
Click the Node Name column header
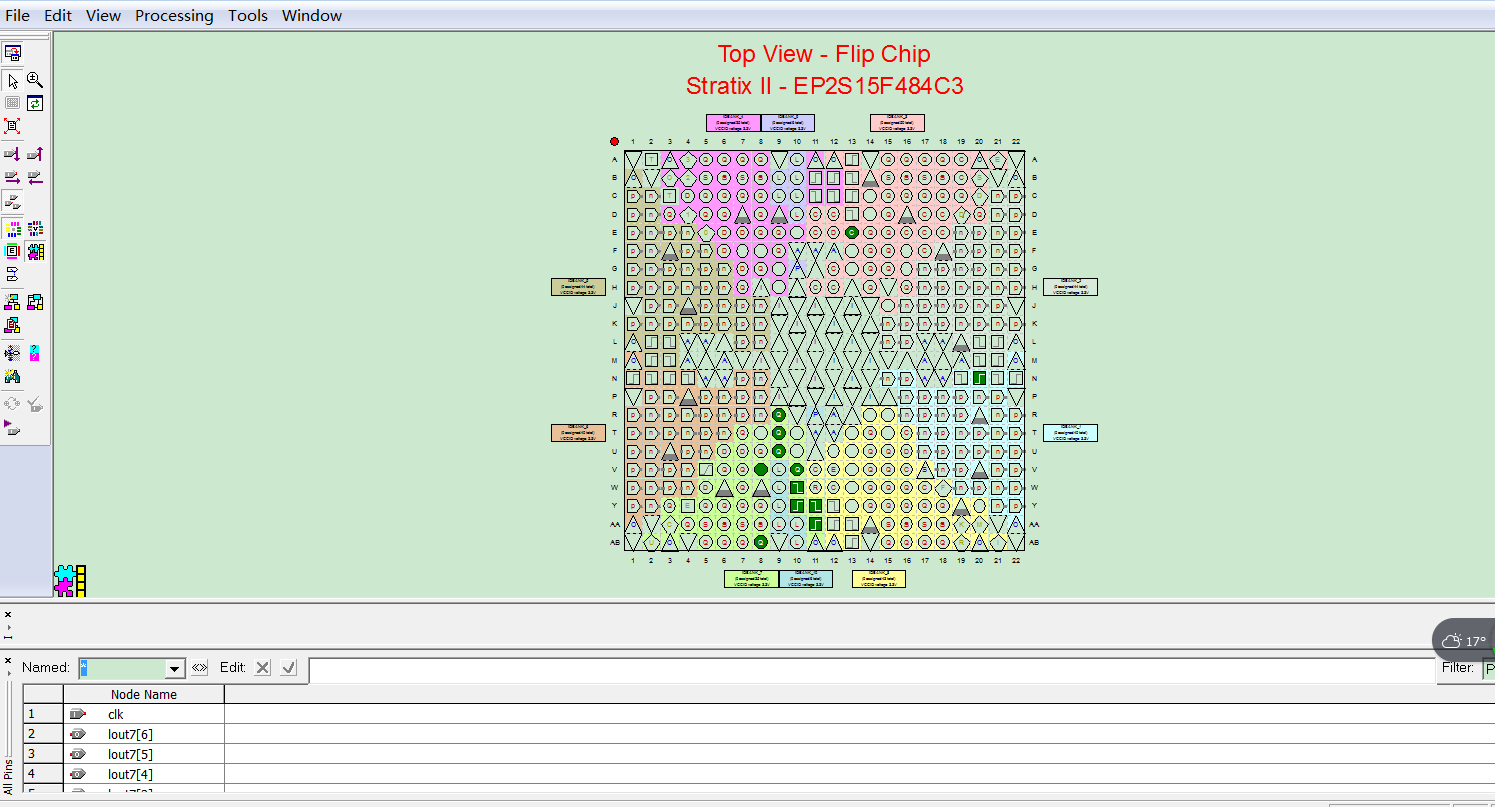[x=144, y=694]
